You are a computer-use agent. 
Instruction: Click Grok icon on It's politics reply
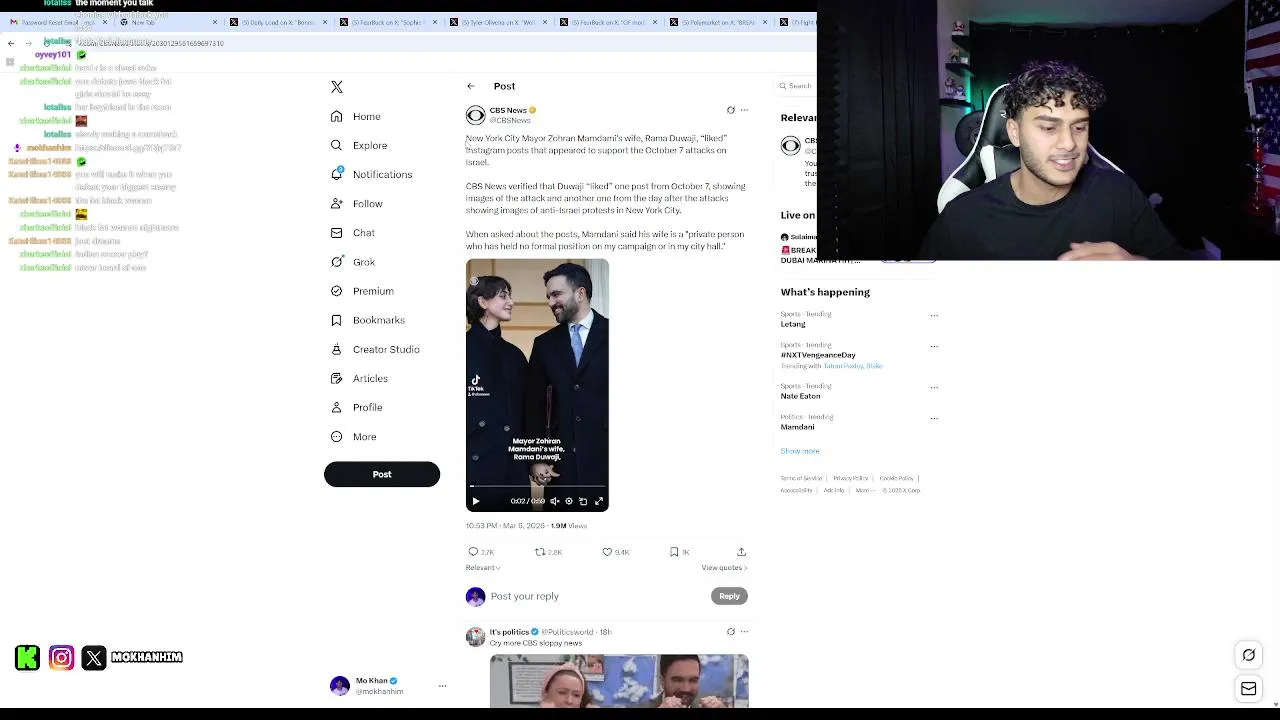(x=730, y=632)
